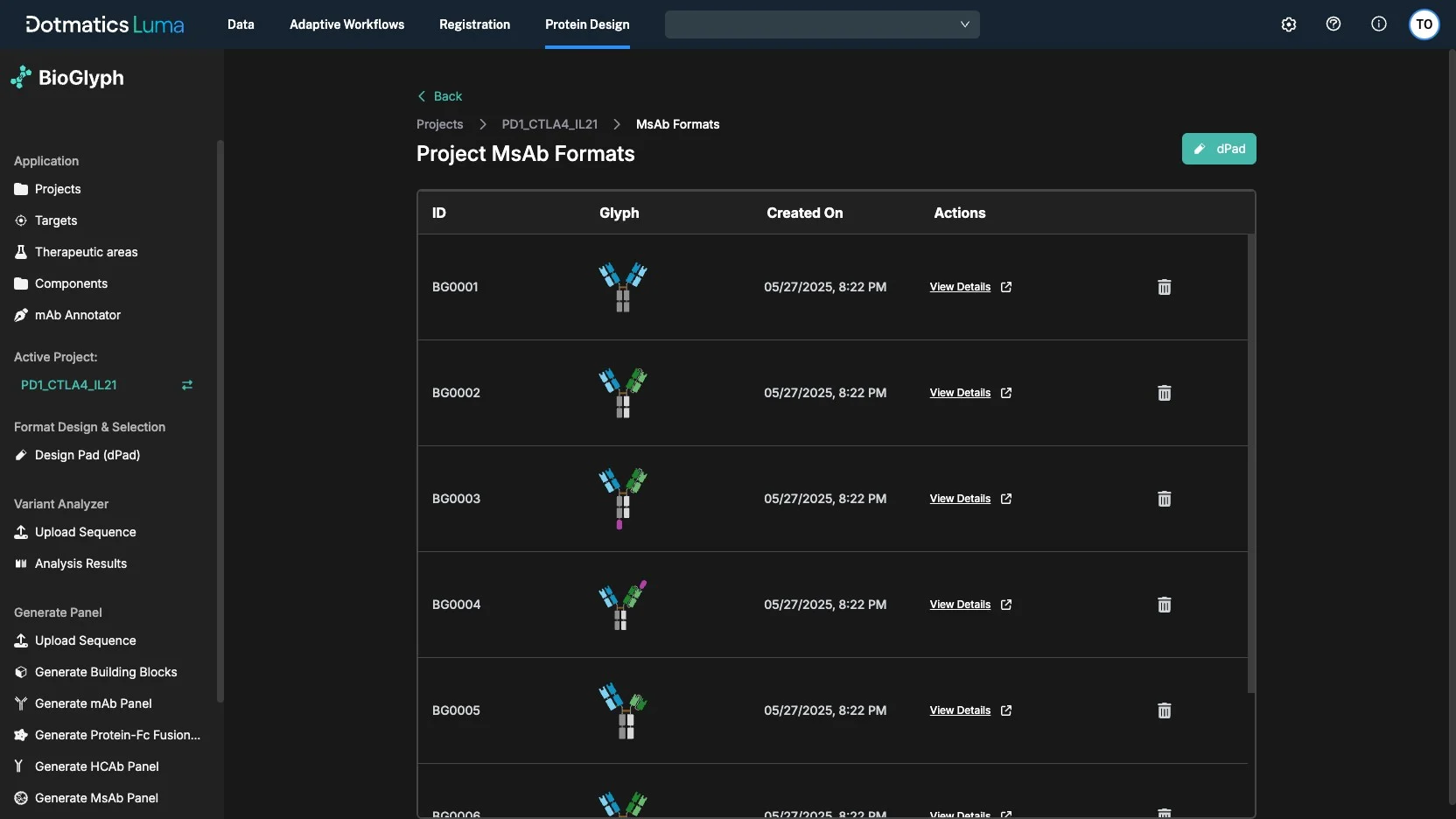This screenshot has width=1456, height=819.
Task: Switch to the Data tab
Action: coord(241,24)
